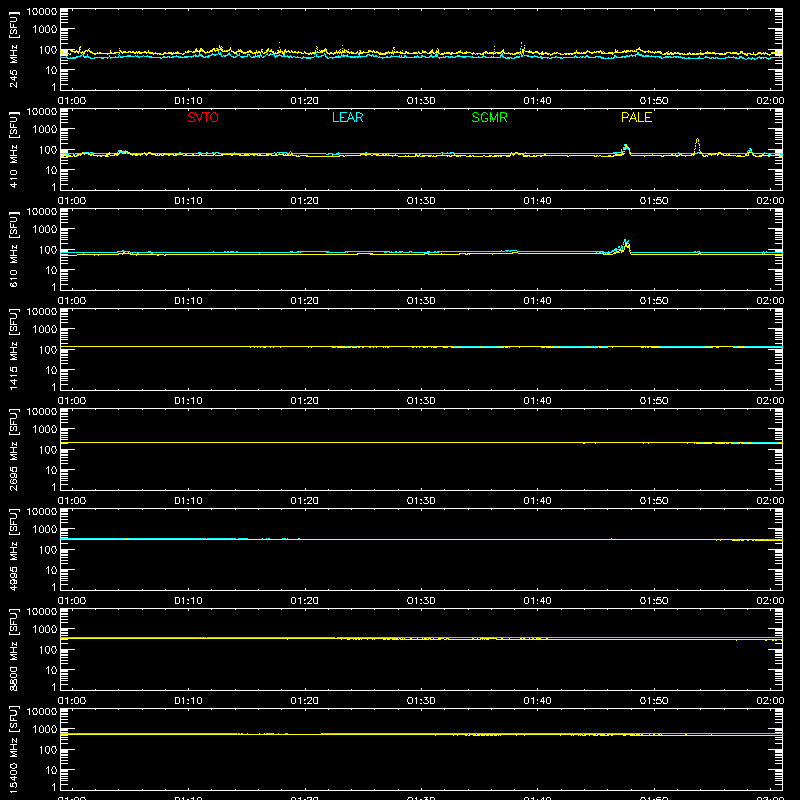The height and width of the screenshot is (800, 800).
Task: Click the cyan LEAR station label
Action: [347, 117]
